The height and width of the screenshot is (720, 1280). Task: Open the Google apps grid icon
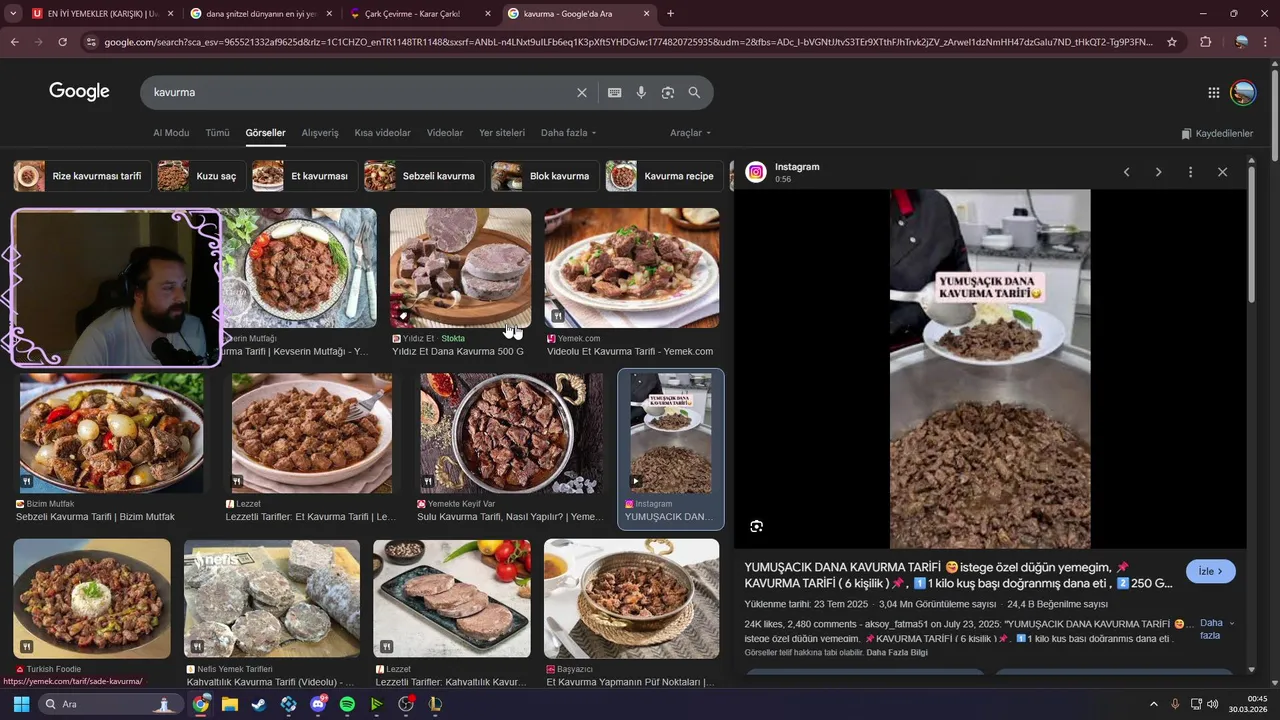point(1214,92)
